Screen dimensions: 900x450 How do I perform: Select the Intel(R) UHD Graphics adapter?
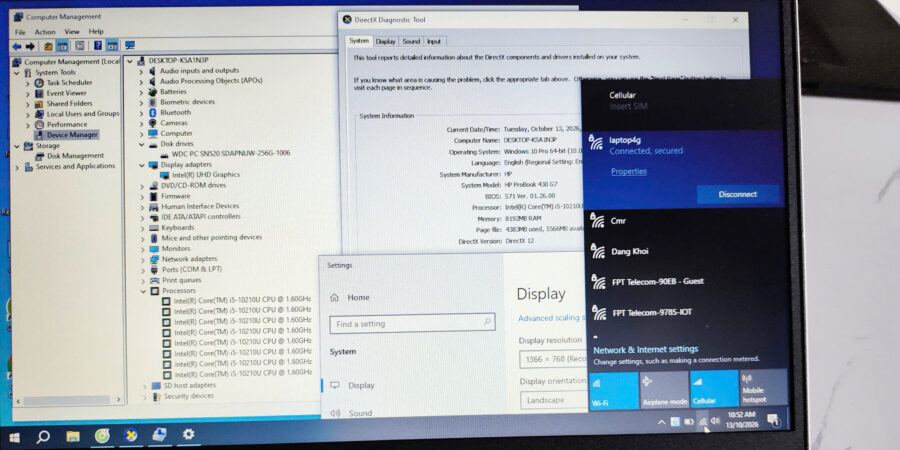(x=205, y=174)
